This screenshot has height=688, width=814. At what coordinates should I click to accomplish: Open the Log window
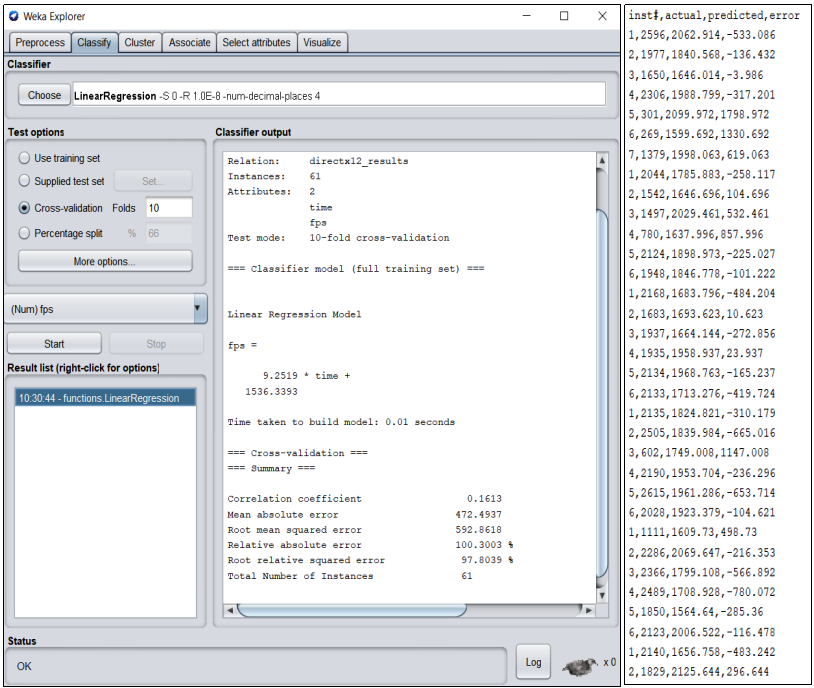(533, 661)
